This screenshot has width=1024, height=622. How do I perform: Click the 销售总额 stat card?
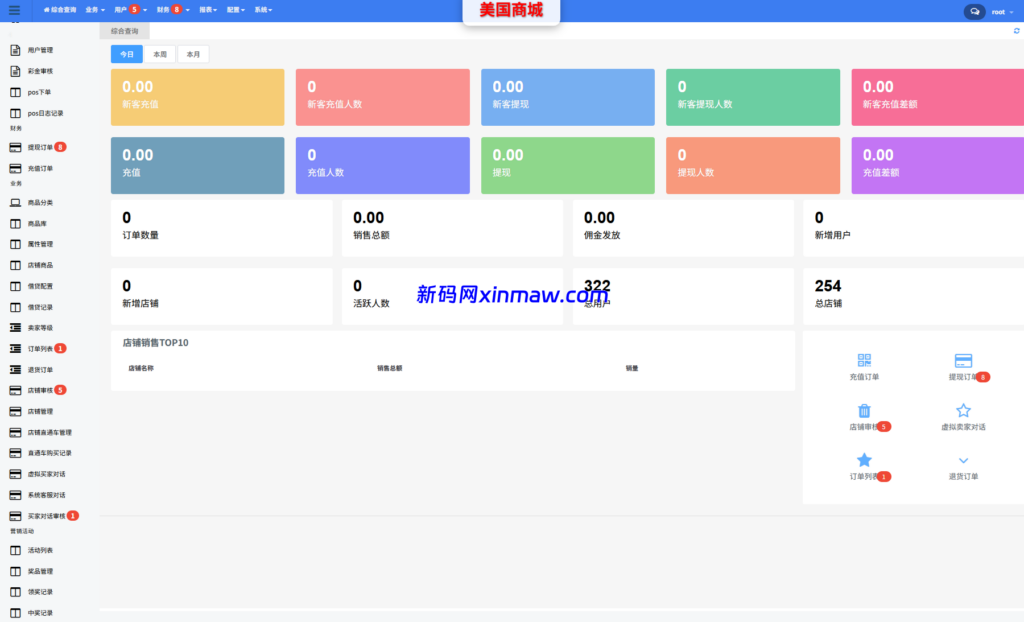452,228
